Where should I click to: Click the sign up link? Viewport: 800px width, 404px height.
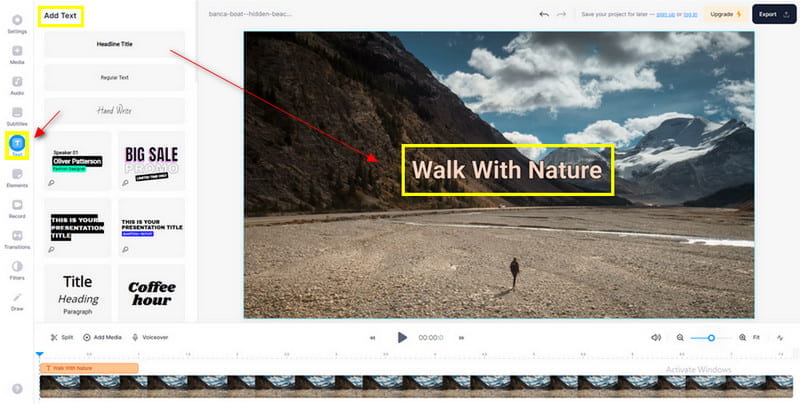point(665,14)
